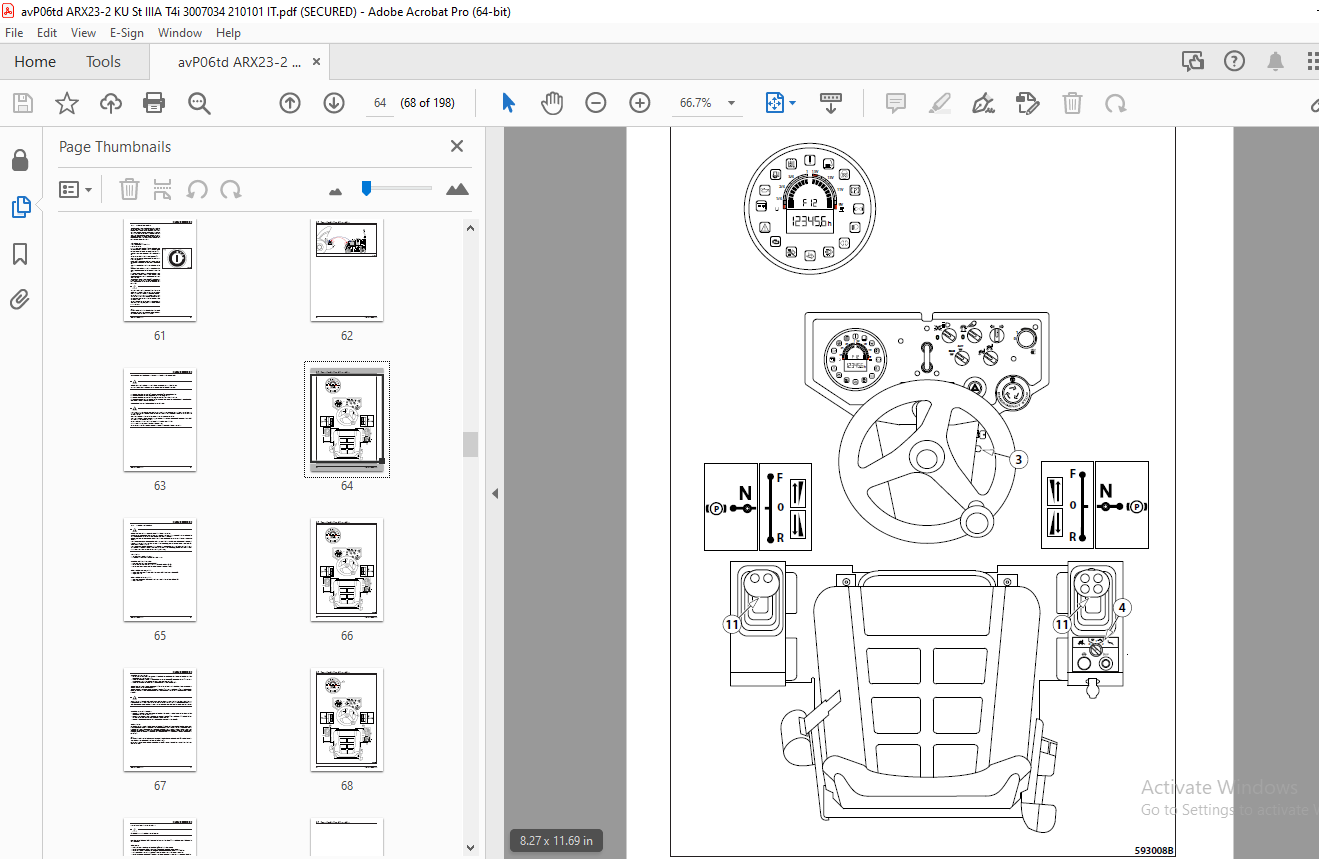Image resolution: width=1319 pixels, height=859 pixels.
Task: Select page 65 thumbnail
Action: point(160,570)
